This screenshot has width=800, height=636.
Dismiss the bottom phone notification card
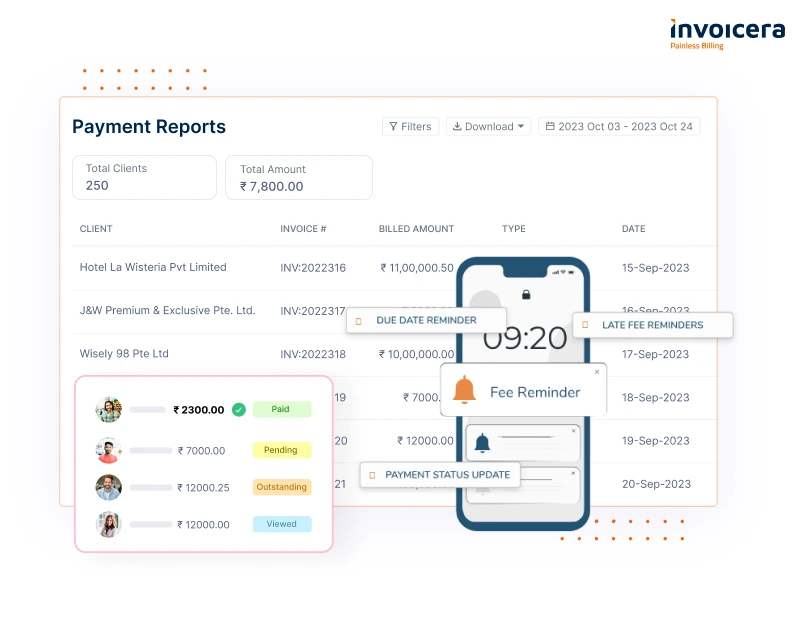(573, 473)
